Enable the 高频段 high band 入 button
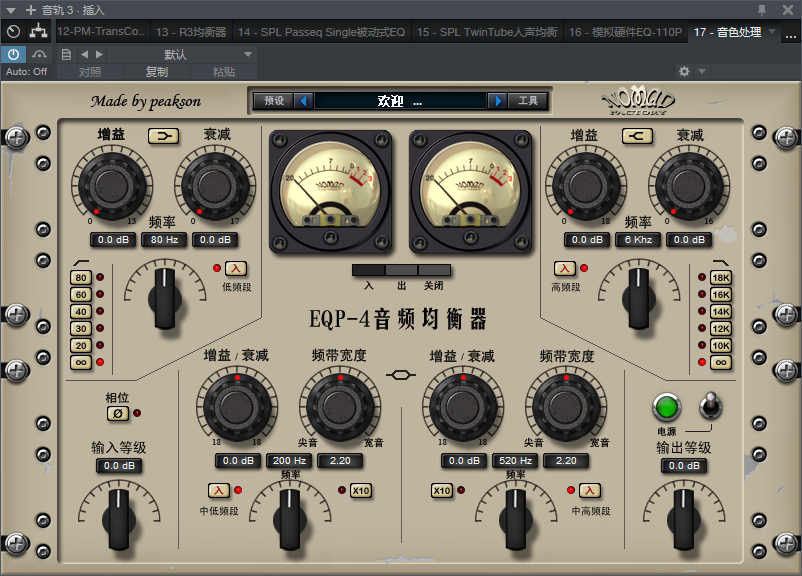This screenshot has height=576, width=802. [x=565, y=269]
